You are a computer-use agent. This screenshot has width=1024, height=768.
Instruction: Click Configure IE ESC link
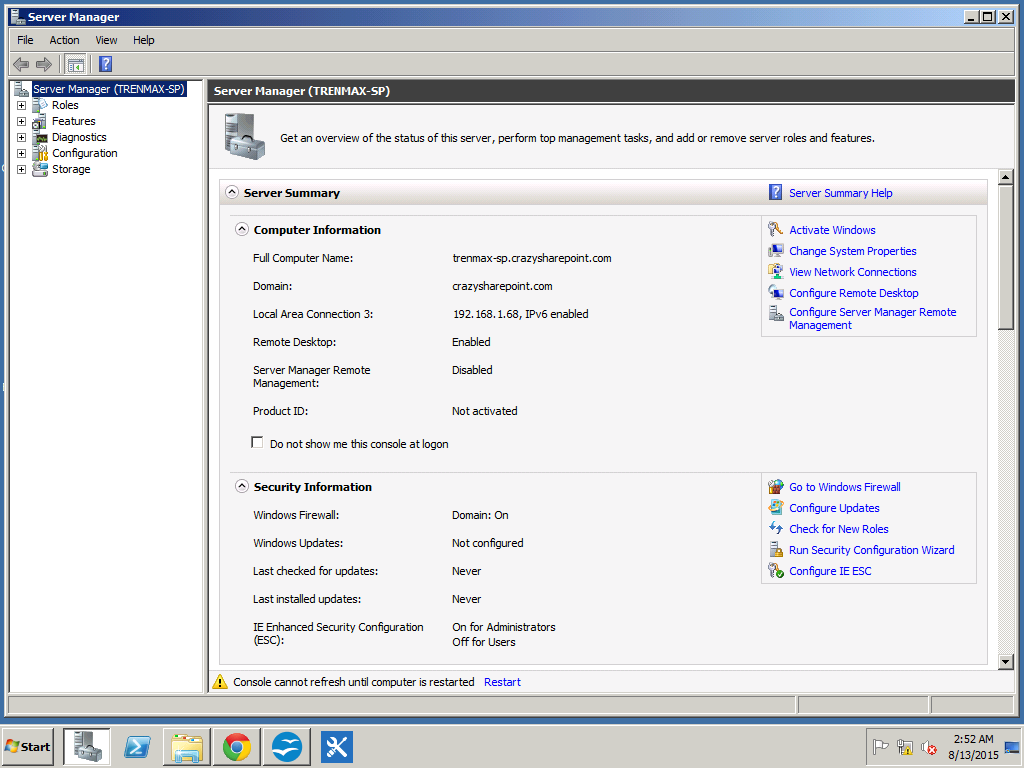point(830,571)
